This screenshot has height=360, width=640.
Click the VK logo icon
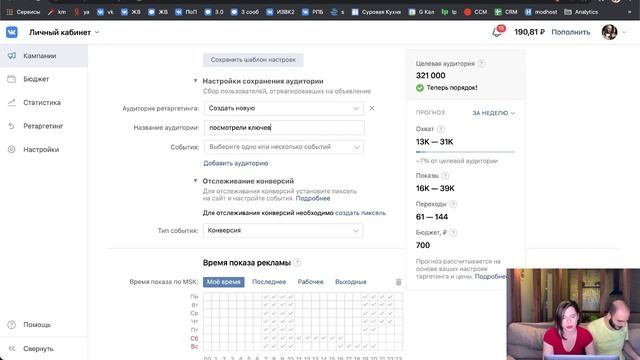tap(12, 32)
